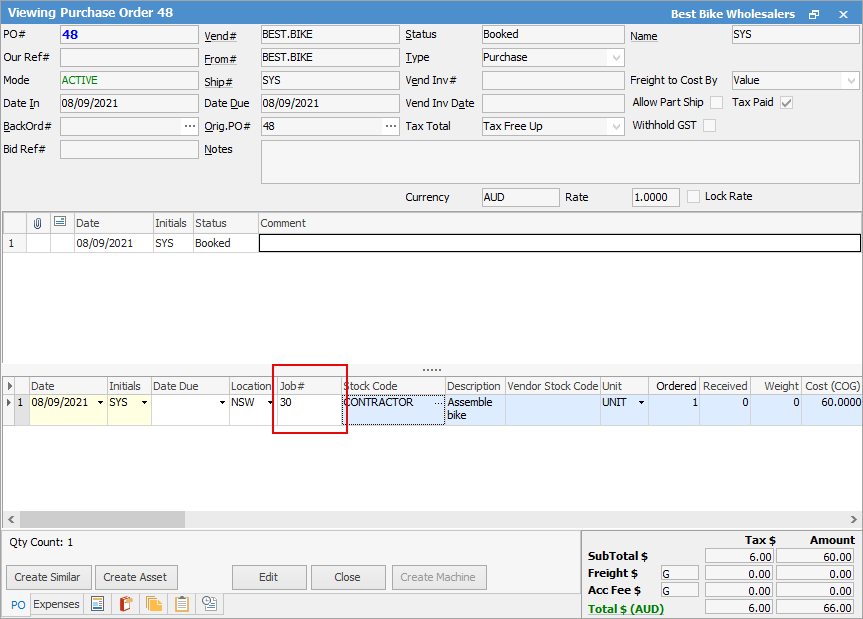
Task: Click the Cost (COG) cell 60.0000
Action: pyautogui.click(x=832, y=410)
